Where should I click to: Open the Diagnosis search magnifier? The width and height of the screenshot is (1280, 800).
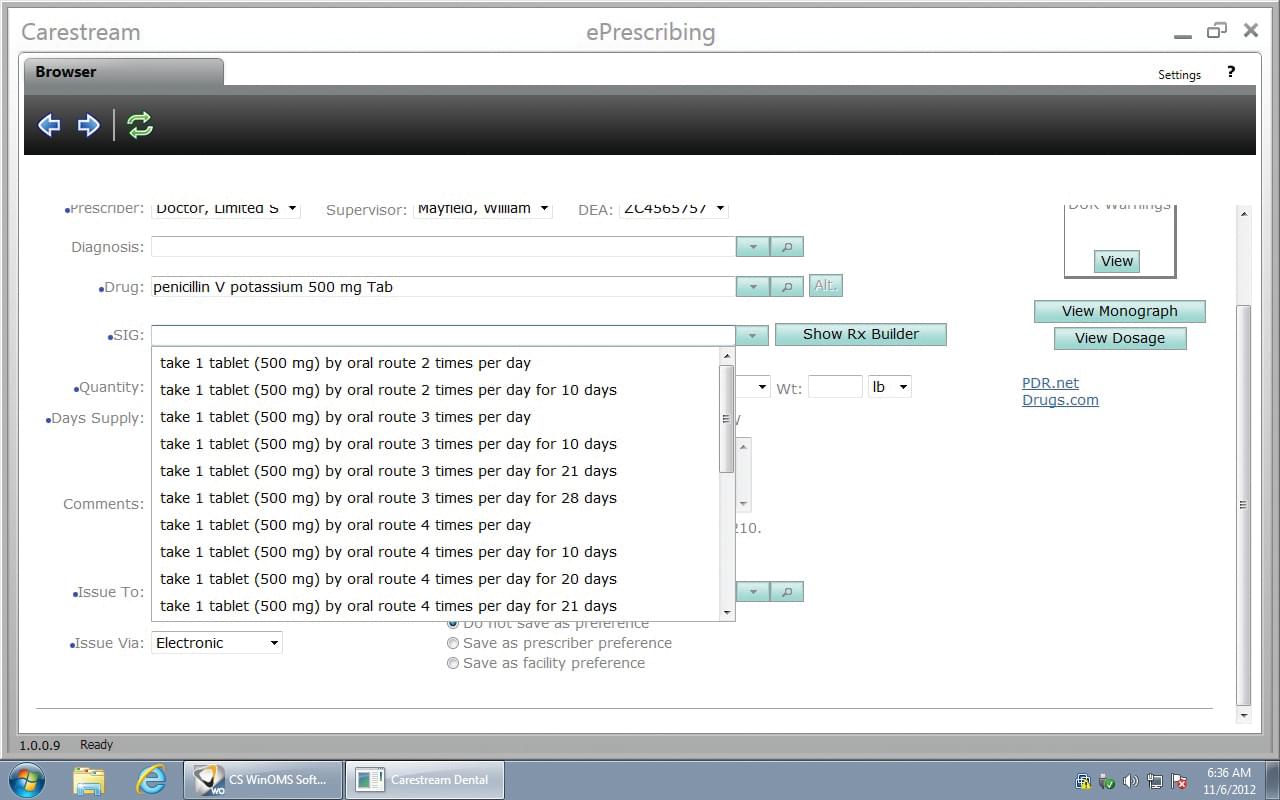click(x=786, y=246)
